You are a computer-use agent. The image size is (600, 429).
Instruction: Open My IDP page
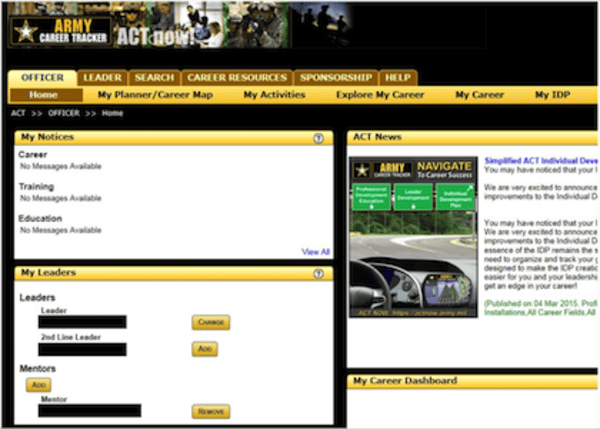pos(553,95)
